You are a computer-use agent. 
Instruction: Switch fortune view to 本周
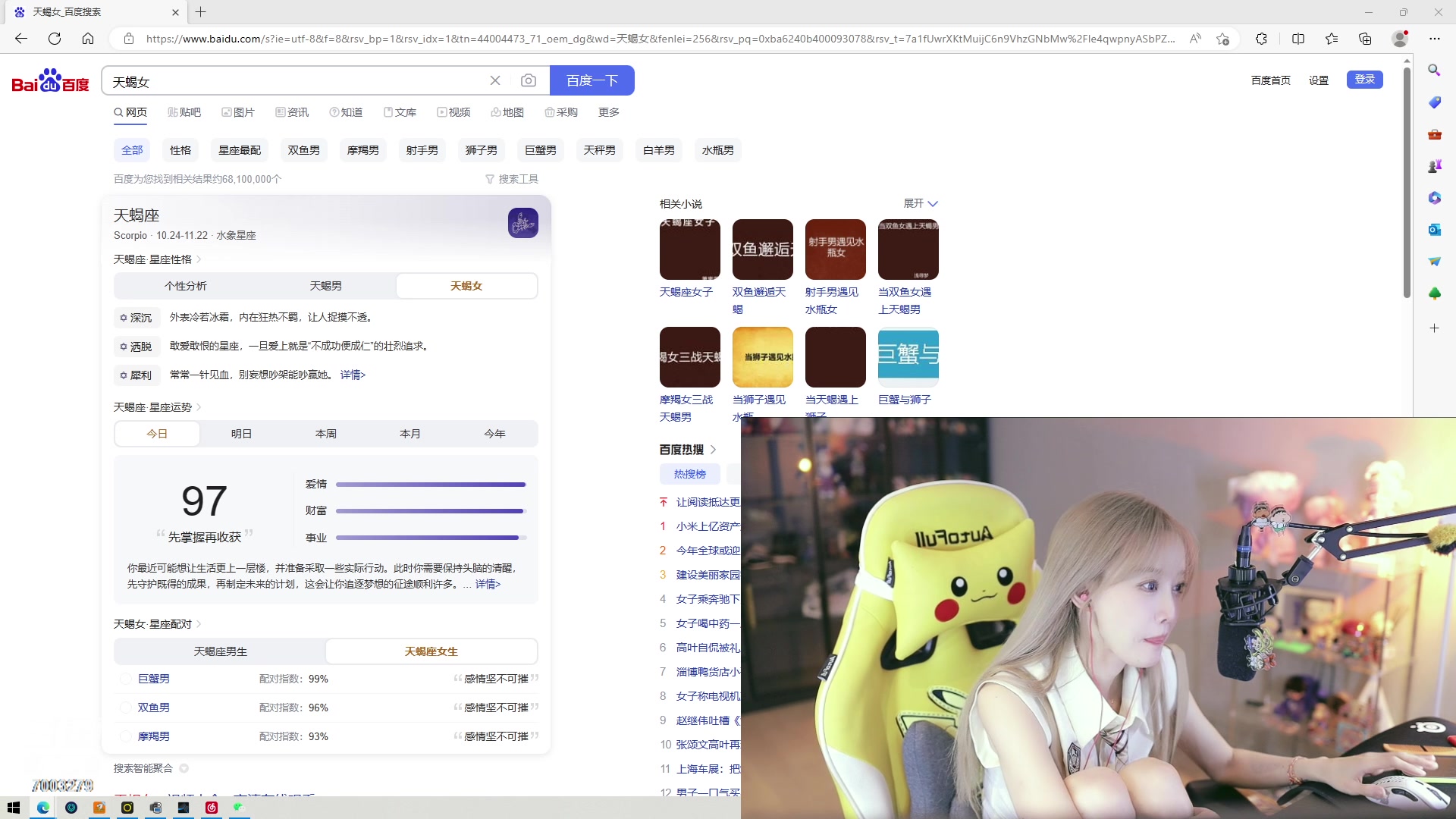pos(325,434)
